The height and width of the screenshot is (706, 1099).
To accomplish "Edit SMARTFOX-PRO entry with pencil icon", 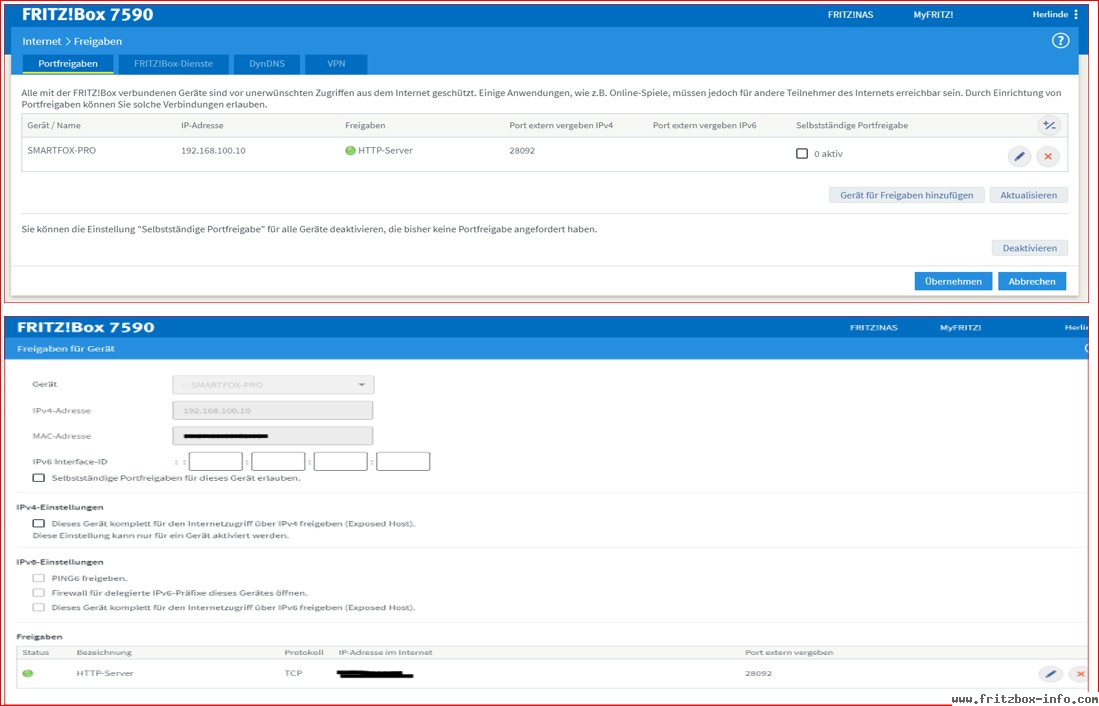I will (x=1019, y=156).
